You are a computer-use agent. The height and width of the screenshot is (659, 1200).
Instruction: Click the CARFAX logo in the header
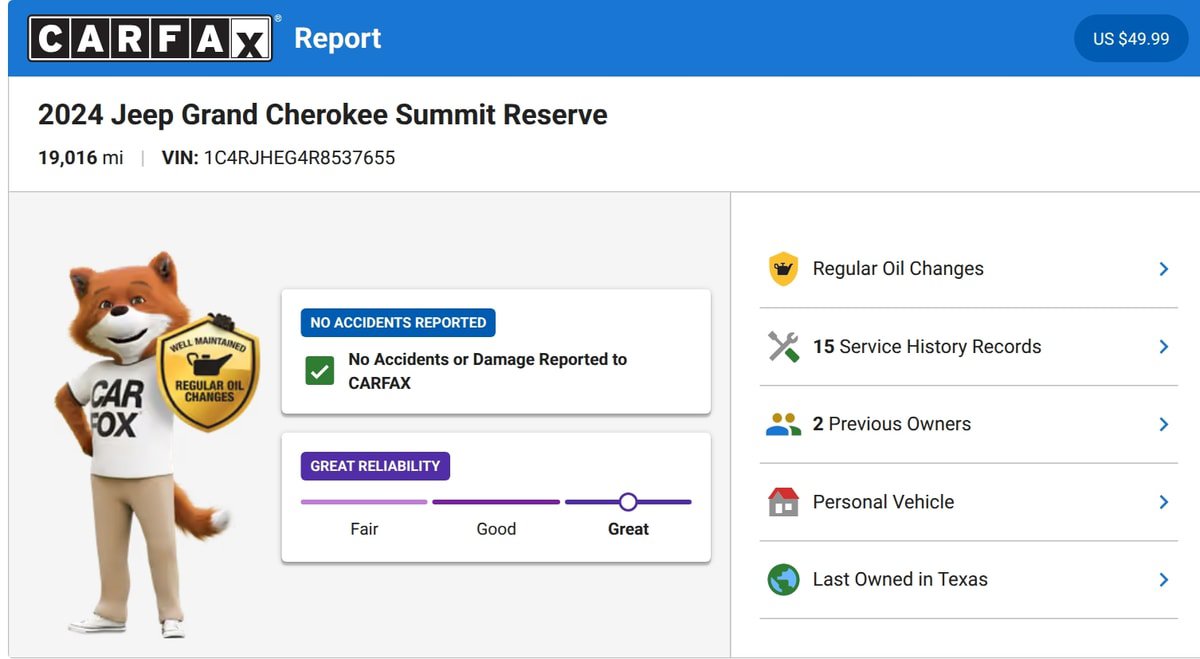tap(150, 38)
